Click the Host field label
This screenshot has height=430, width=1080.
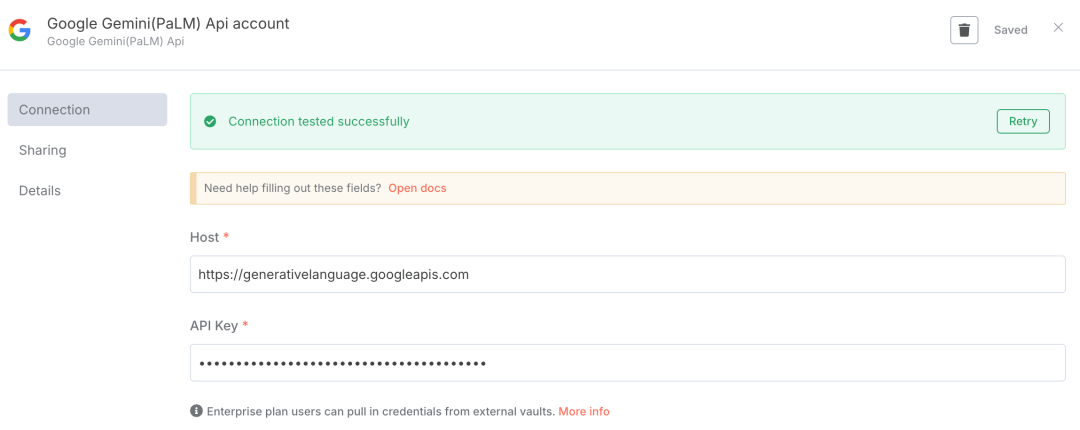(205, 237)
